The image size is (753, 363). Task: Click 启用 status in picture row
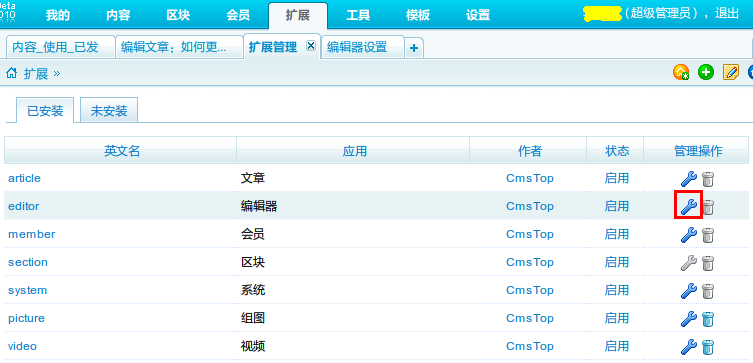[x=617, y=318]
